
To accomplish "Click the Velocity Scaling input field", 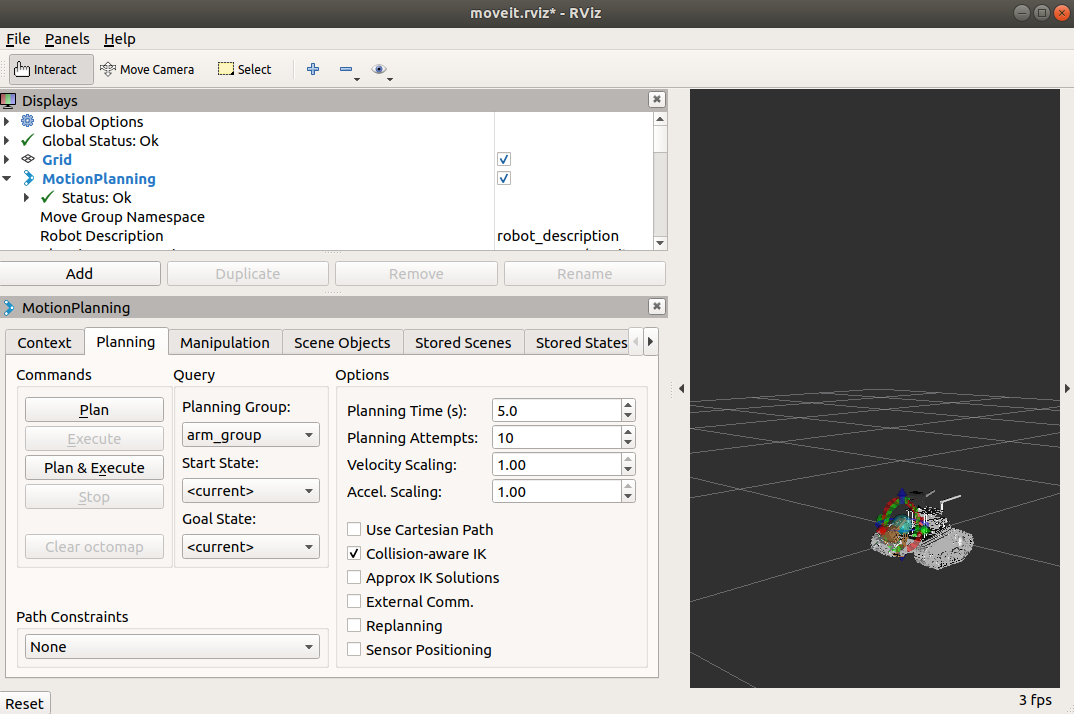I will (556, 465).
